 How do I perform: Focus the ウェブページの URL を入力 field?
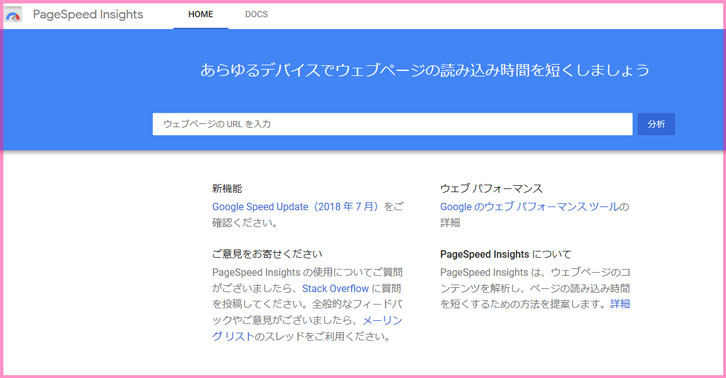coord(392,124)
